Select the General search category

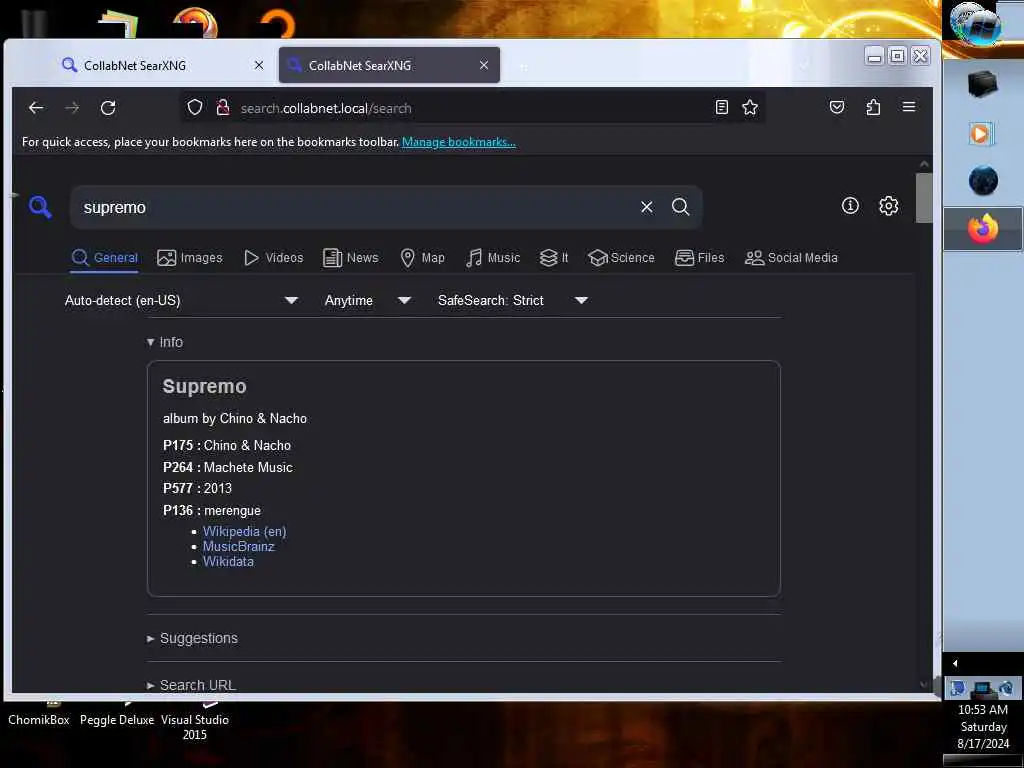(x=105, y=258)
